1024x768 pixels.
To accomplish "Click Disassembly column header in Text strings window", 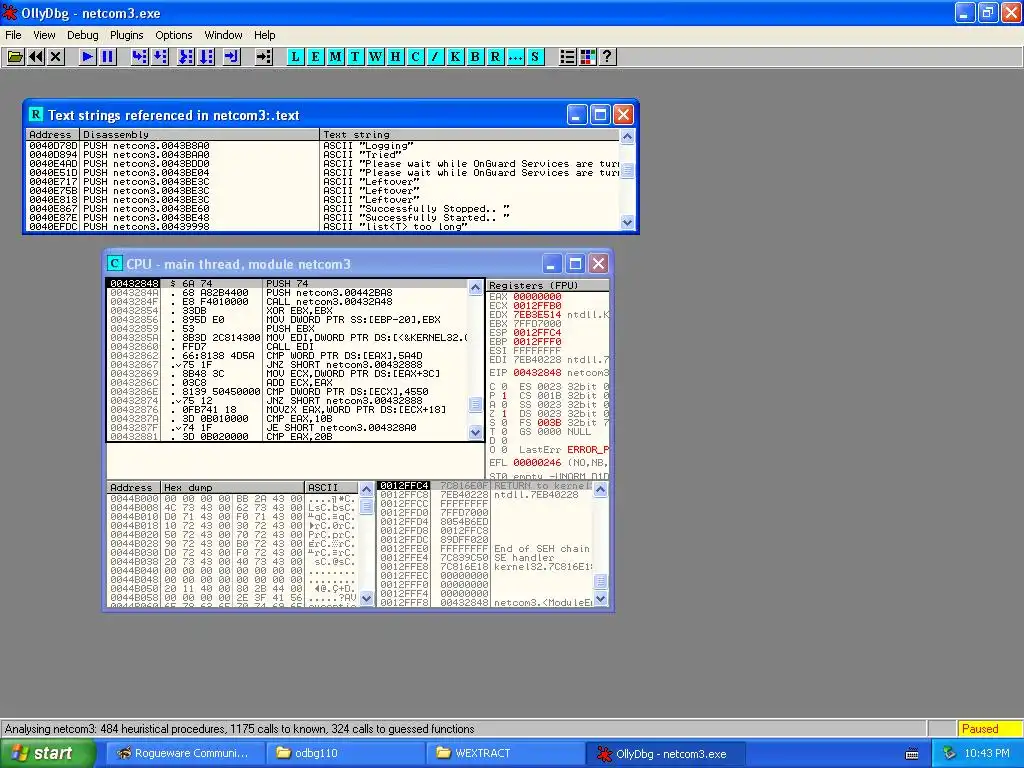I will 199,135.
